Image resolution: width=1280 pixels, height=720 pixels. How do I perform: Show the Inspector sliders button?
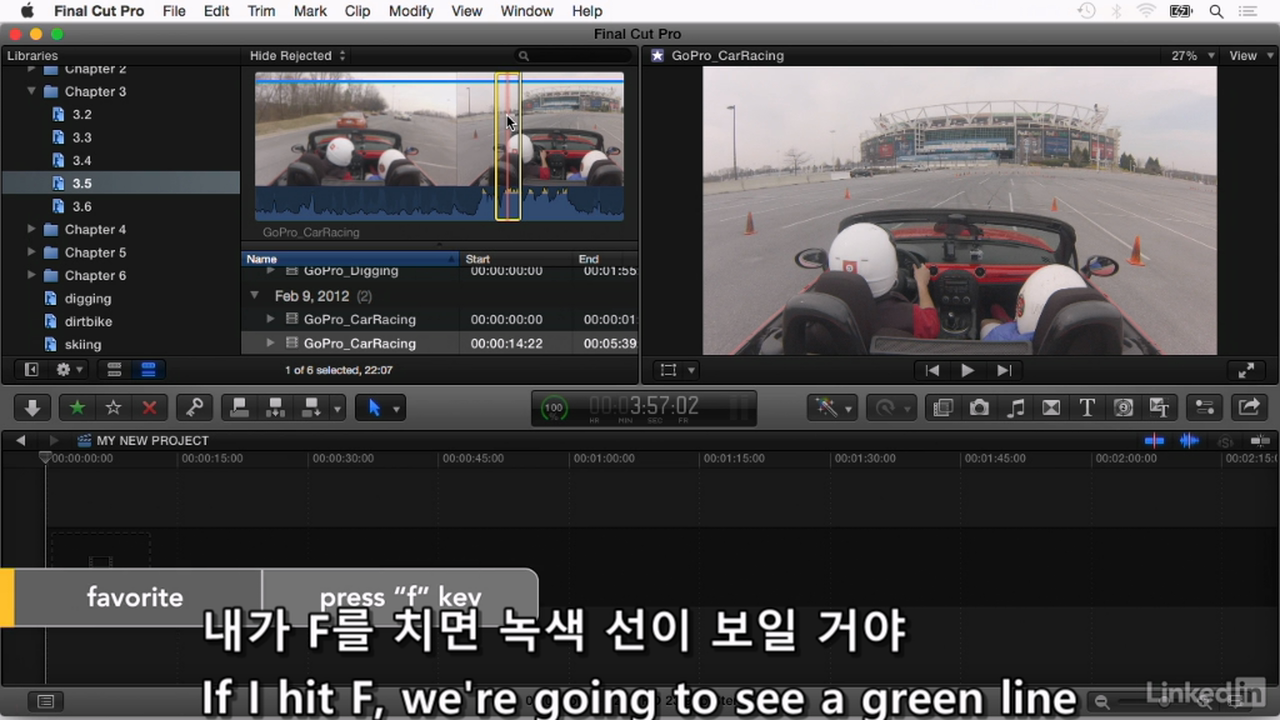click(x=1204, y=408)
